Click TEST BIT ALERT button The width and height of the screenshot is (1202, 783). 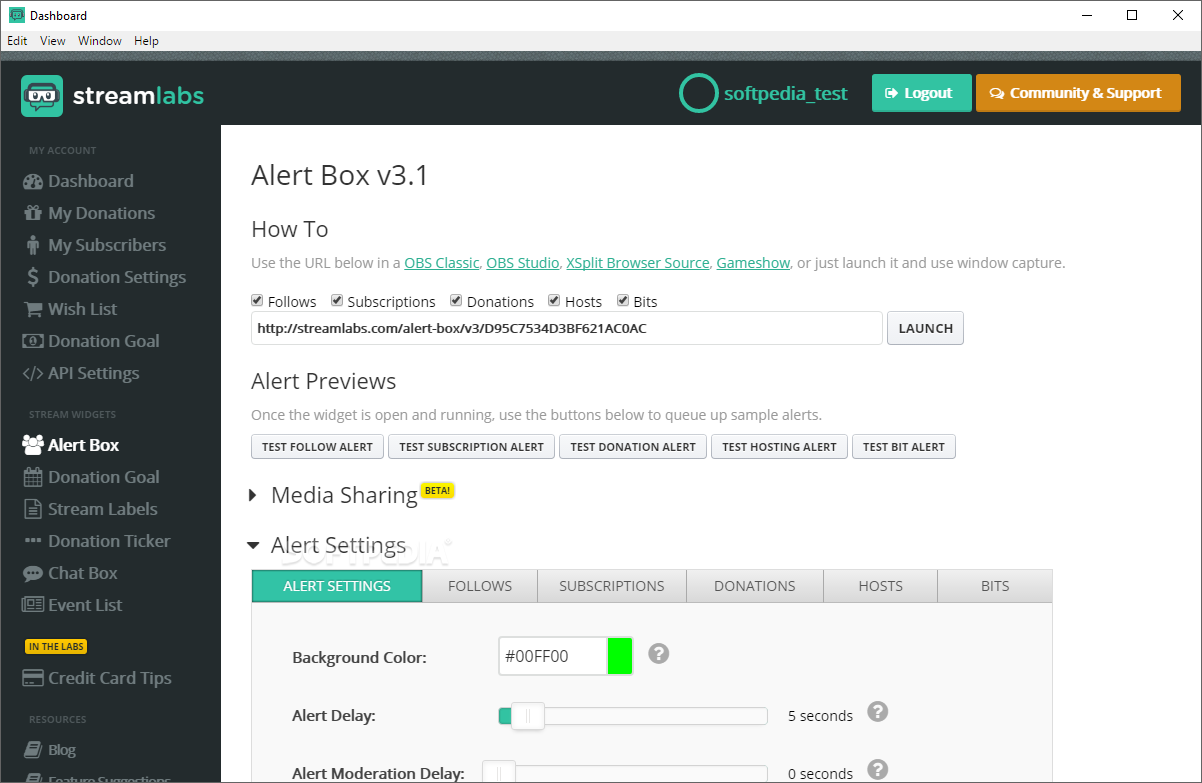point(904,447)
